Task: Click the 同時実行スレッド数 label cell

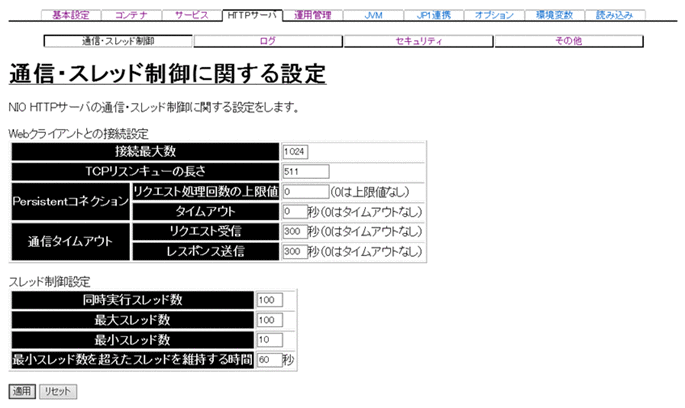Action: pyautogui.click(x=132, y=300)
